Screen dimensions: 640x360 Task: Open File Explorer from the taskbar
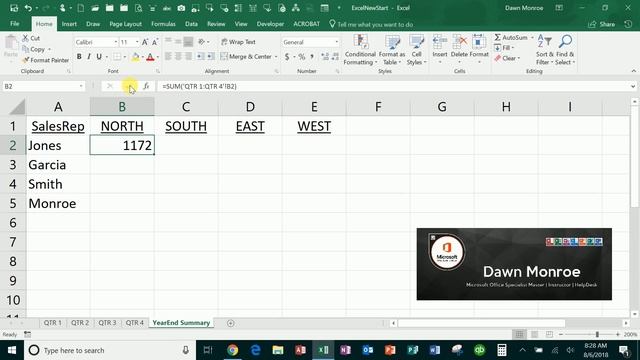click(x=278, y=350)
